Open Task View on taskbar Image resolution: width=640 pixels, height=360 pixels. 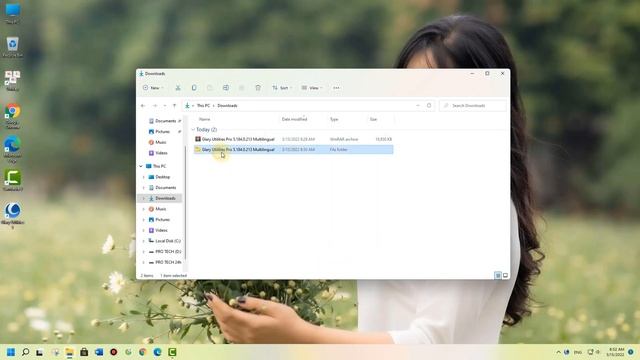pyautogui.click(x=40, y=352)
